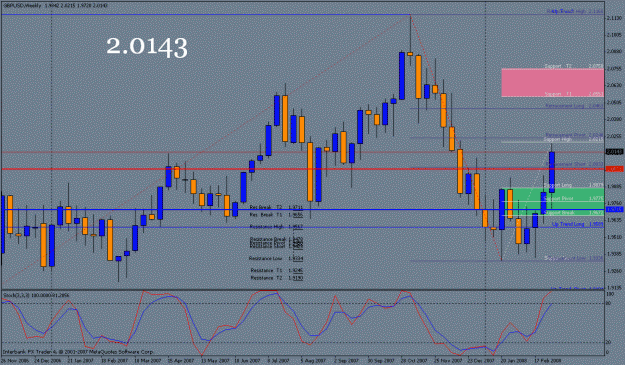625x365 pixels.
Task: Click the '17 Feb 2008' date on the time axis
Action: (547, 361)
